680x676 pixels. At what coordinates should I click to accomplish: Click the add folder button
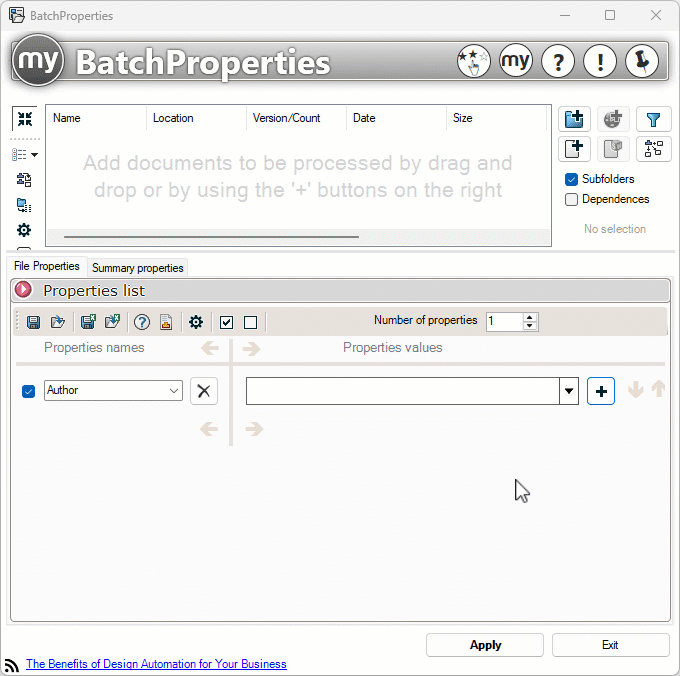click(574, 120)
